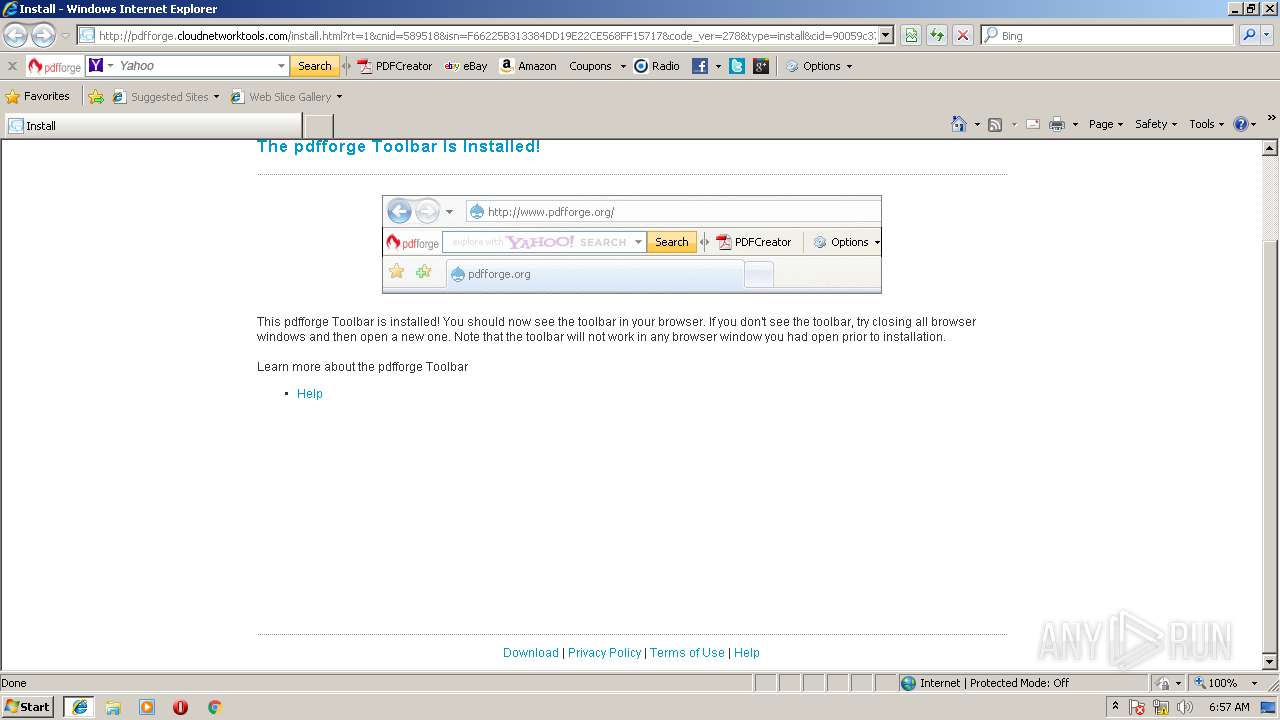This screenshot has height=720, width=1280.
Task: Click the Home icon in command bar
Action: (959, 124)
